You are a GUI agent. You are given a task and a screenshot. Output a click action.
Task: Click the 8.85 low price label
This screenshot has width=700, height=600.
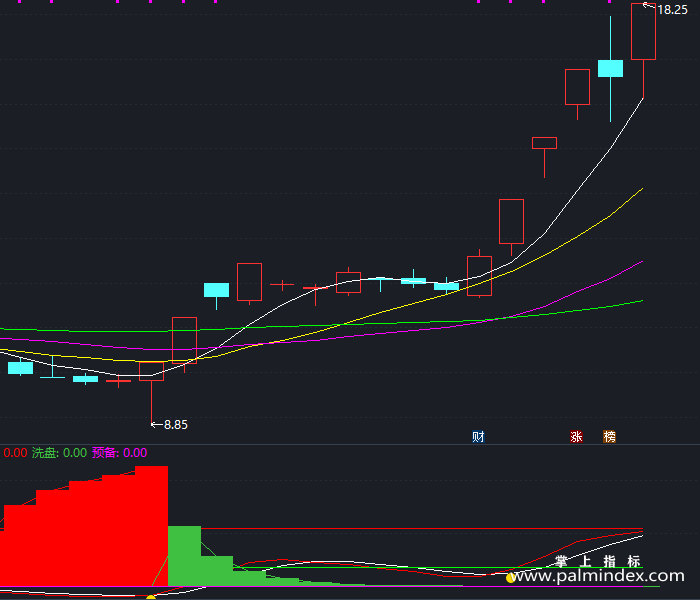(x=176, y=425)
